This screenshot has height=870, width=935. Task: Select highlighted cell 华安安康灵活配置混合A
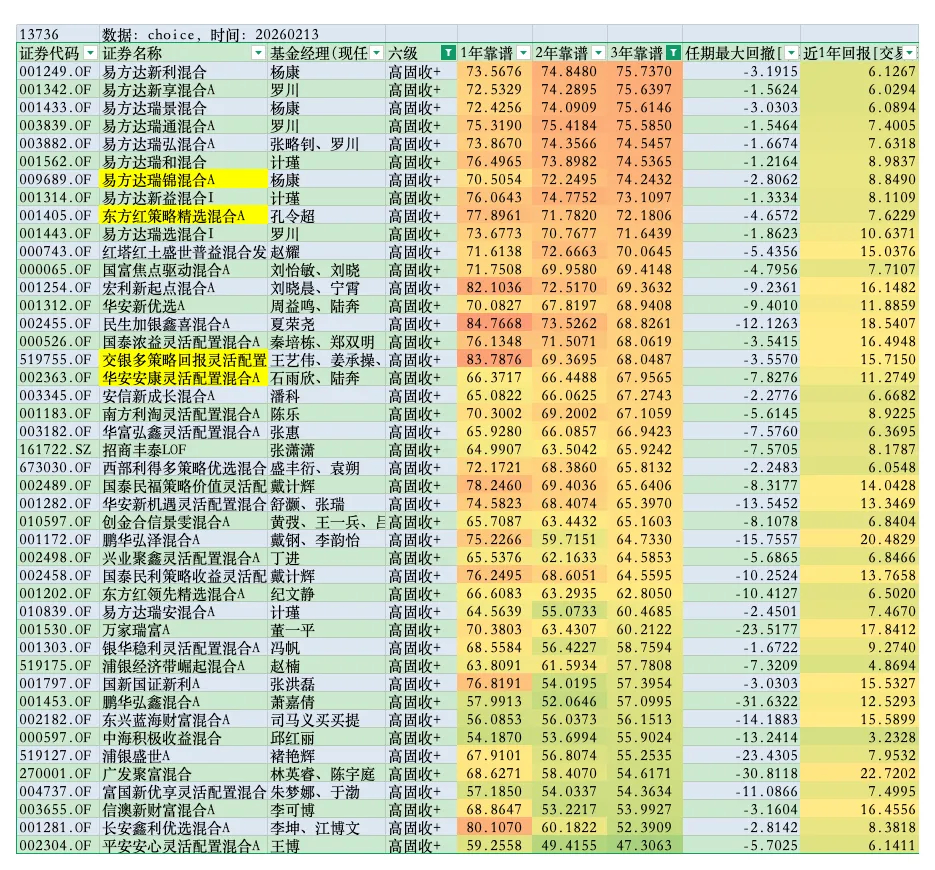click(x=183, y=378)
